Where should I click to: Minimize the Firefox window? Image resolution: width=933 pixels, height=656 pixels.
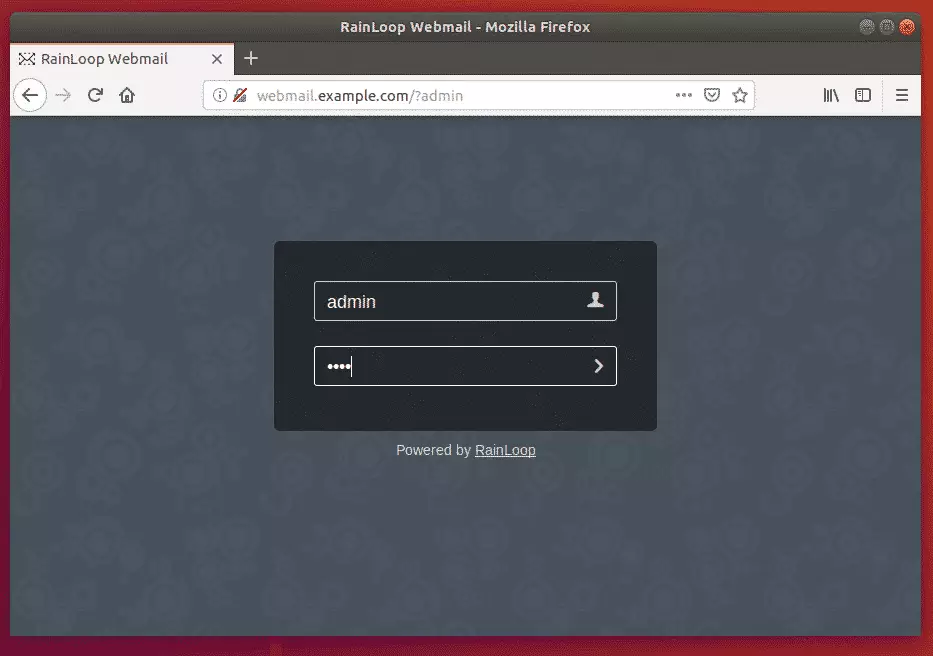click(x=867, y=27)
